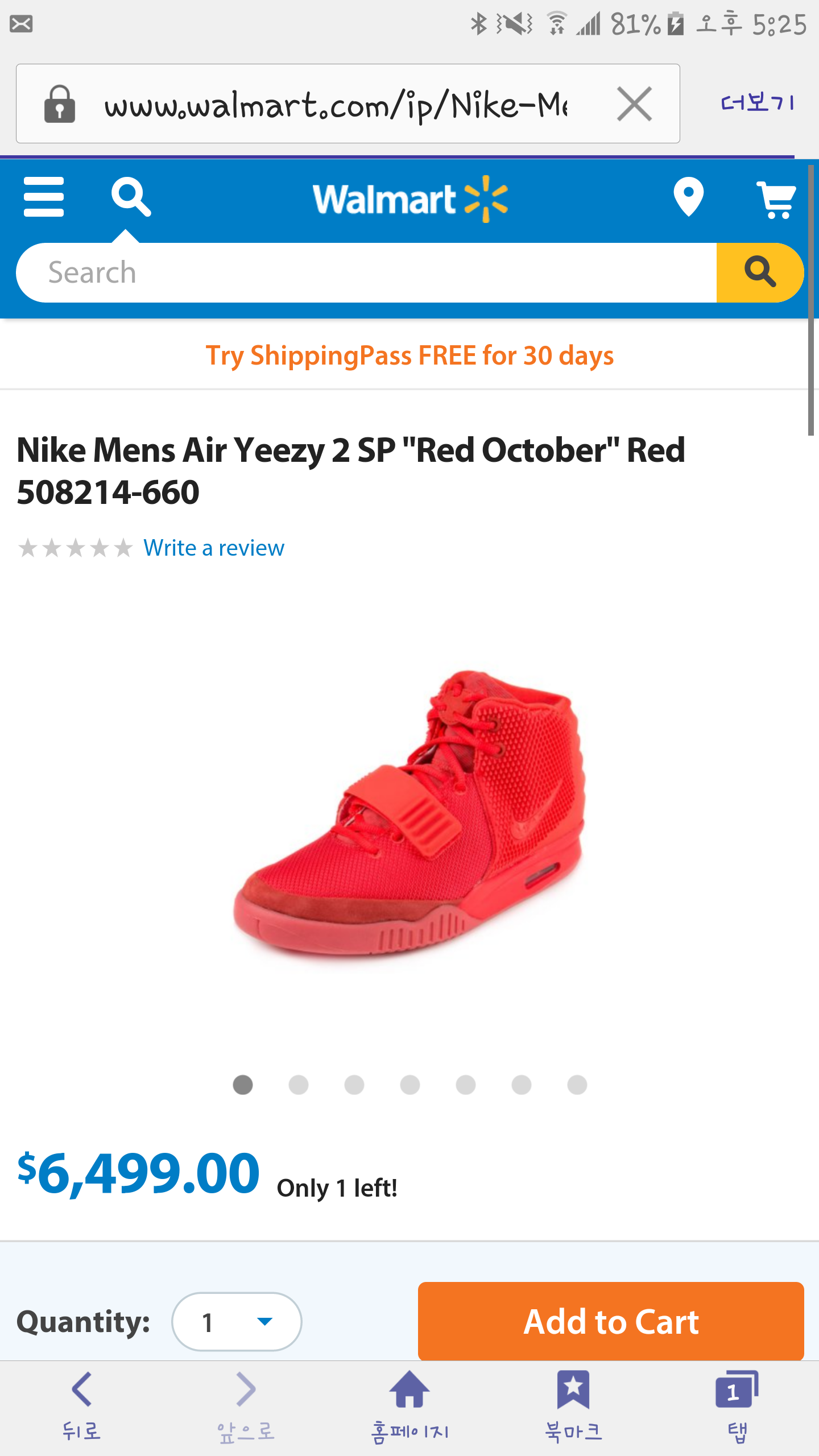The height and width of the screenshot is (1456, 819).
Task: Click the Walmart logo
Action: pyautogui.click(x=410, y=199)
